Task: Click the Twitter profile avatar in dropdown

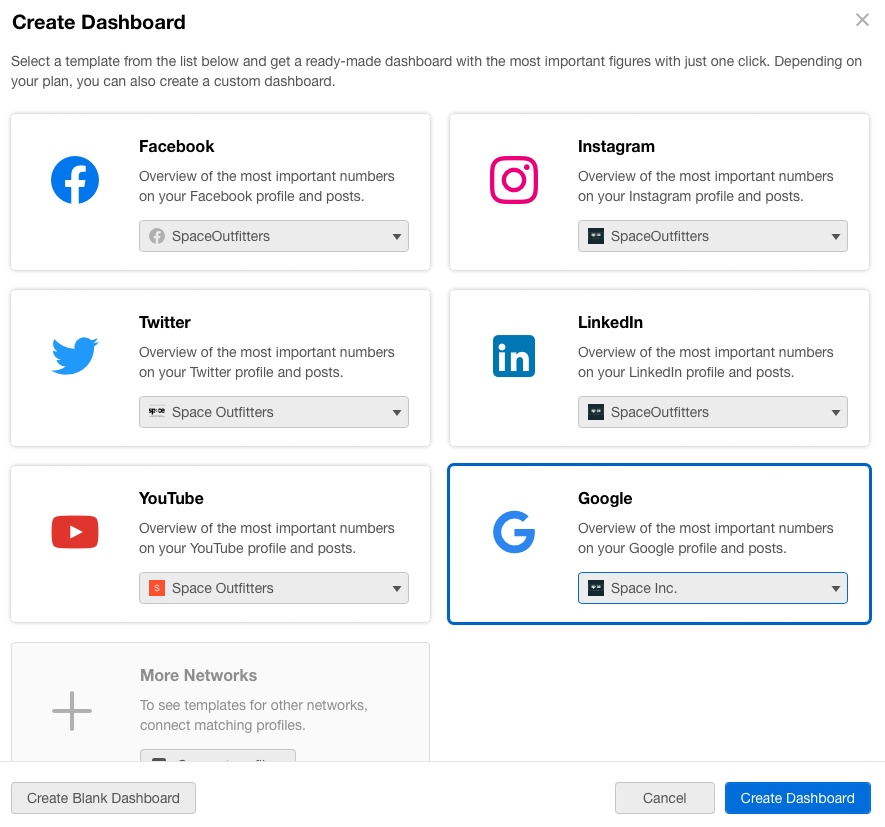Action: coord(157,412)
